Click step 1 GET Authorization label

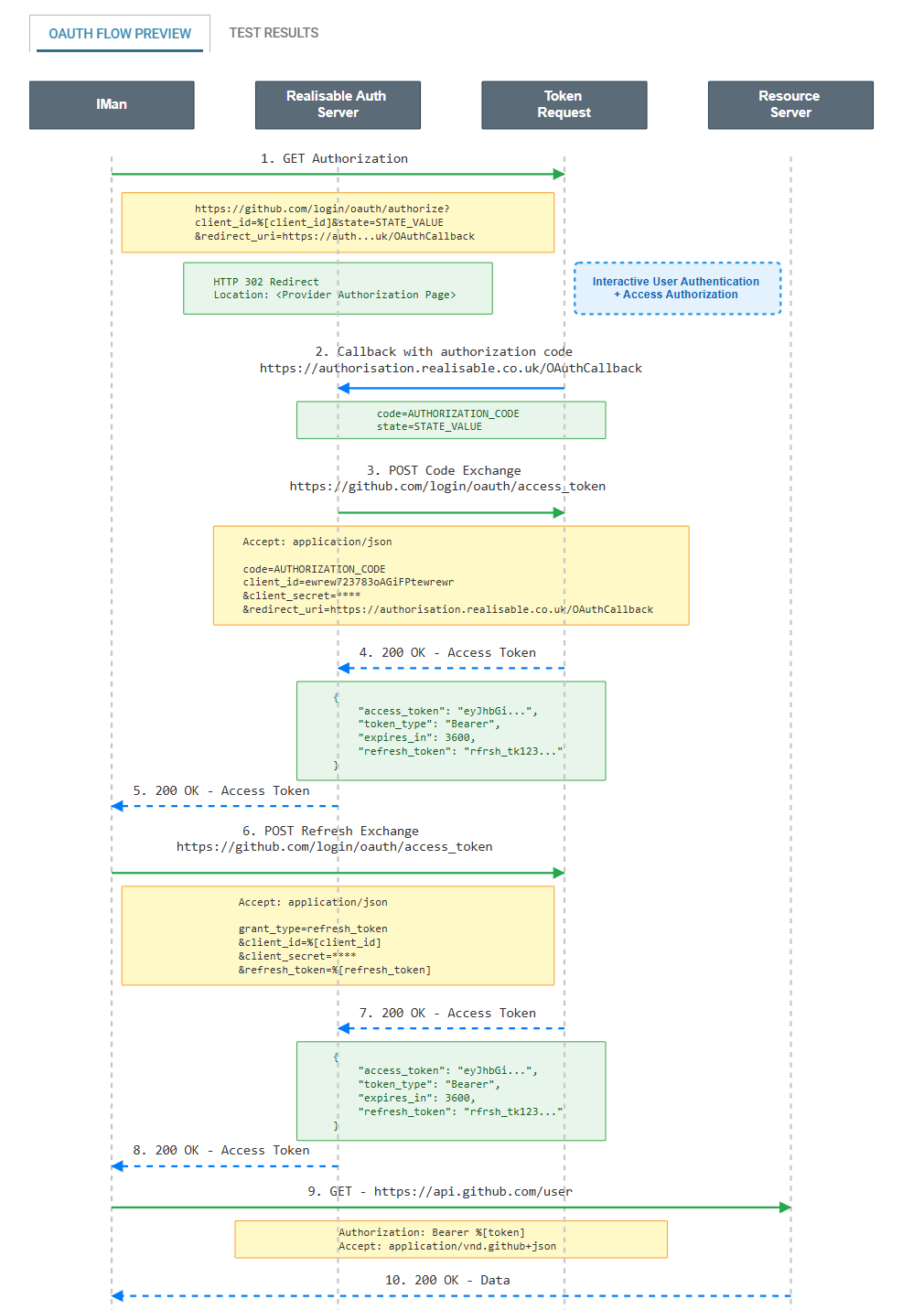click(334, 158)
